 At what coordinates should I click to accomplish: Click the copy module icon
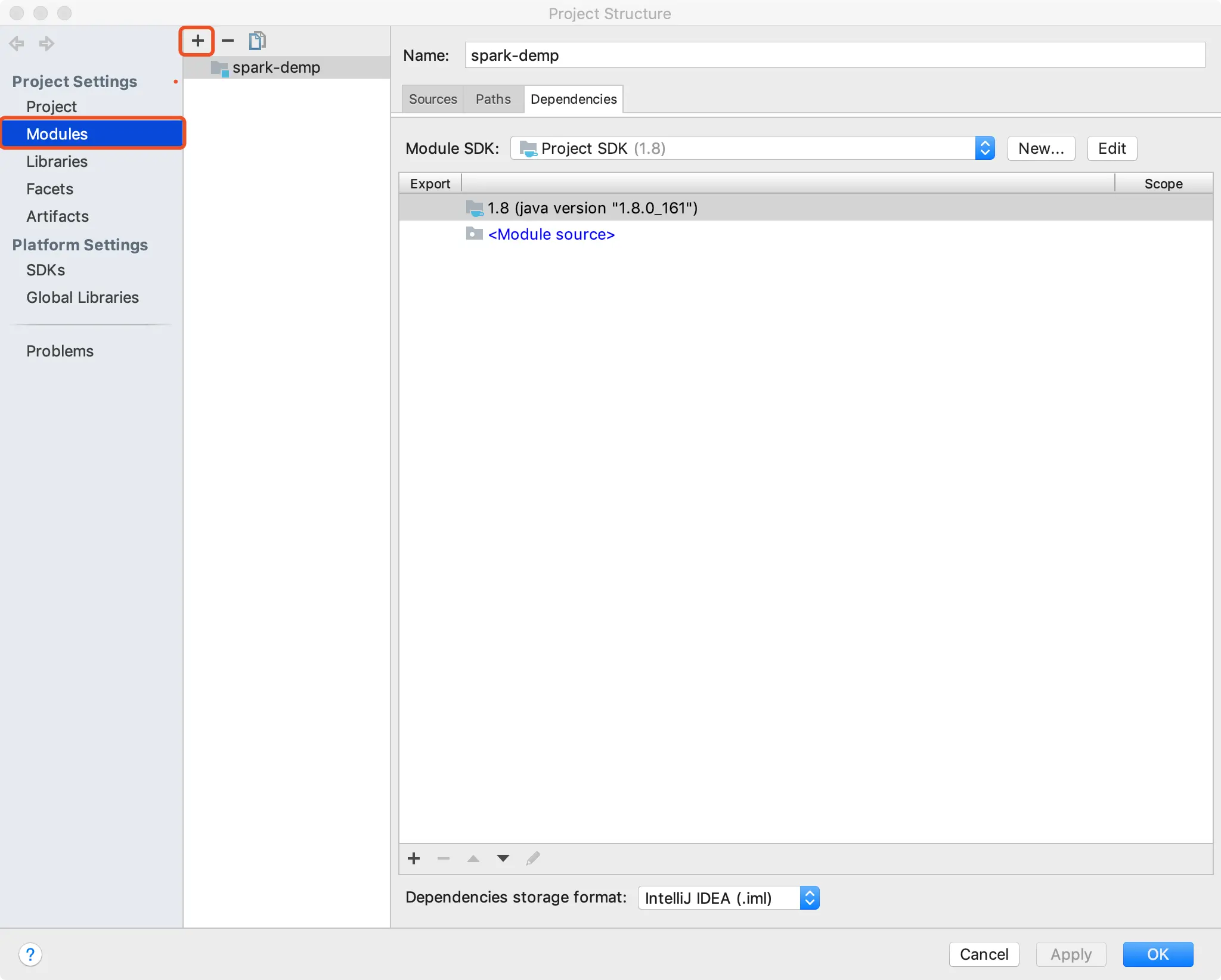[x=257, y=41]
